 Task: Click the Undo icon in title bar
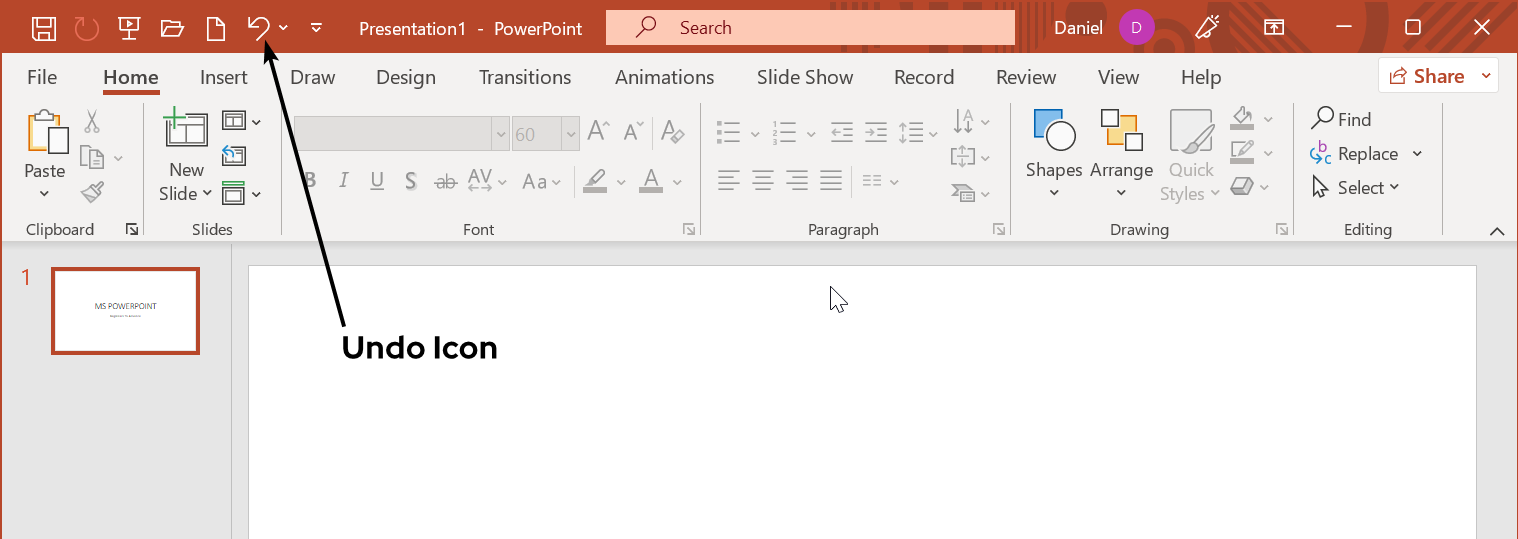pyautogui.click(x=259, y=28)
